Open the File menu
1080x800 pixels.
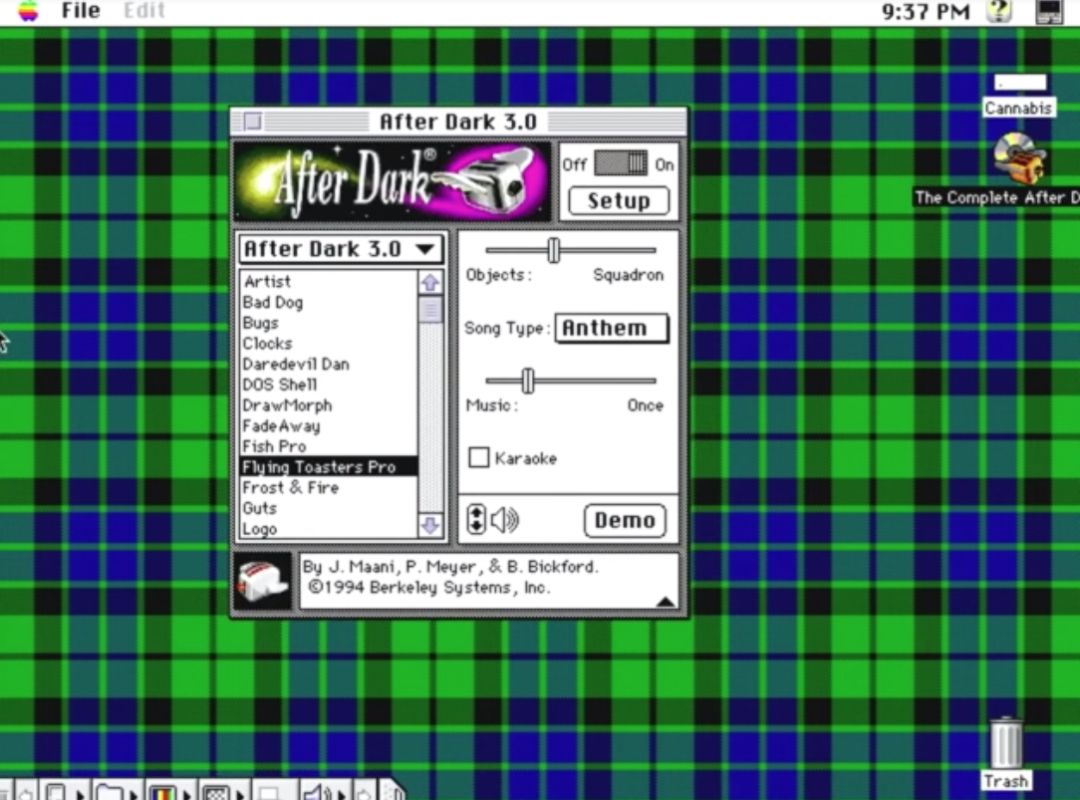[x=81, y=10]
